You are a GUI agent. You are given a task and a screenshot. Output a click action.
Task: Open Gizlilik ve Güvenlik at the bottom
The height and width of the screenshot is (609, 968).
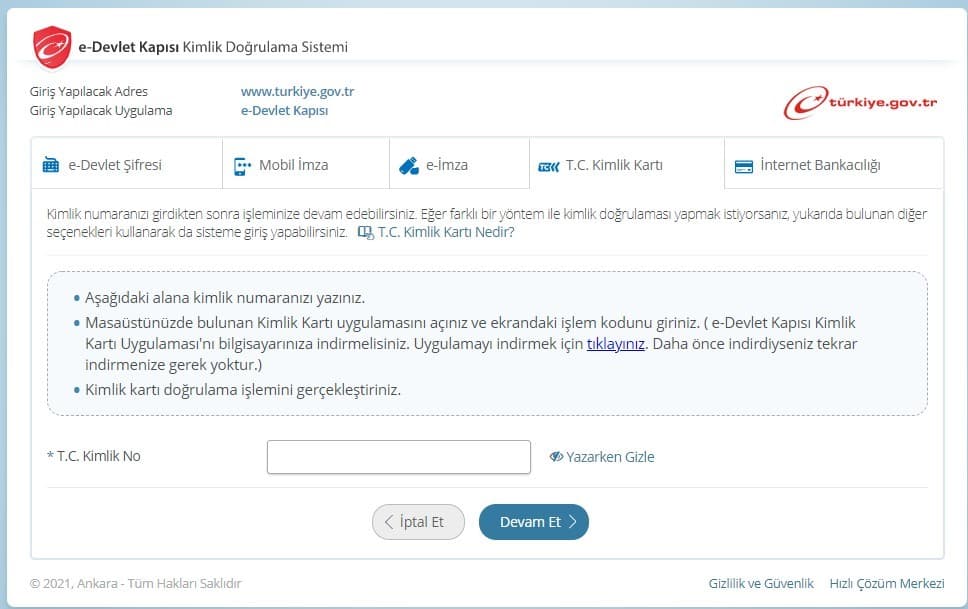point(761,582)
